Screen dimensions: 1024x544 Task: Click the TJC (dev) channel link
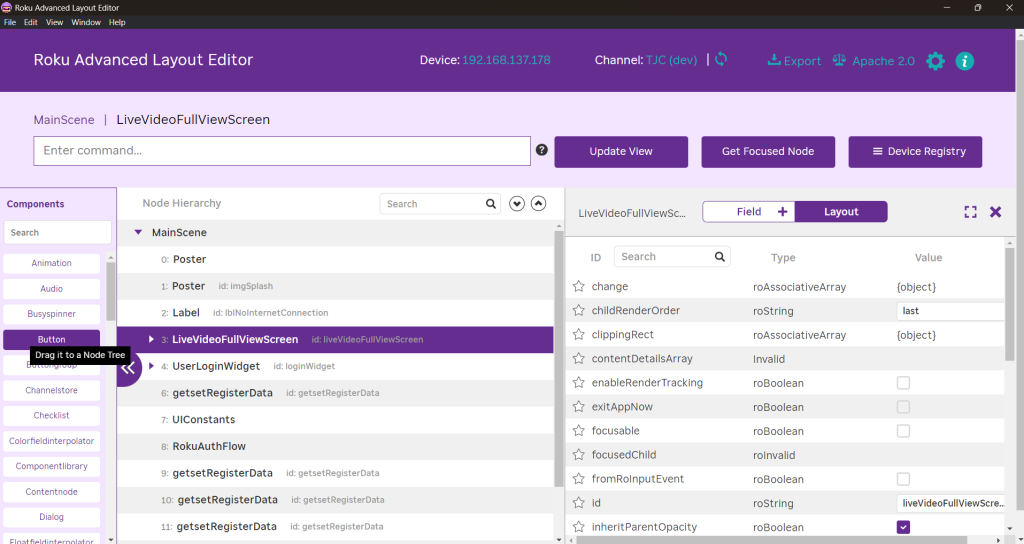tap(671, 60)
